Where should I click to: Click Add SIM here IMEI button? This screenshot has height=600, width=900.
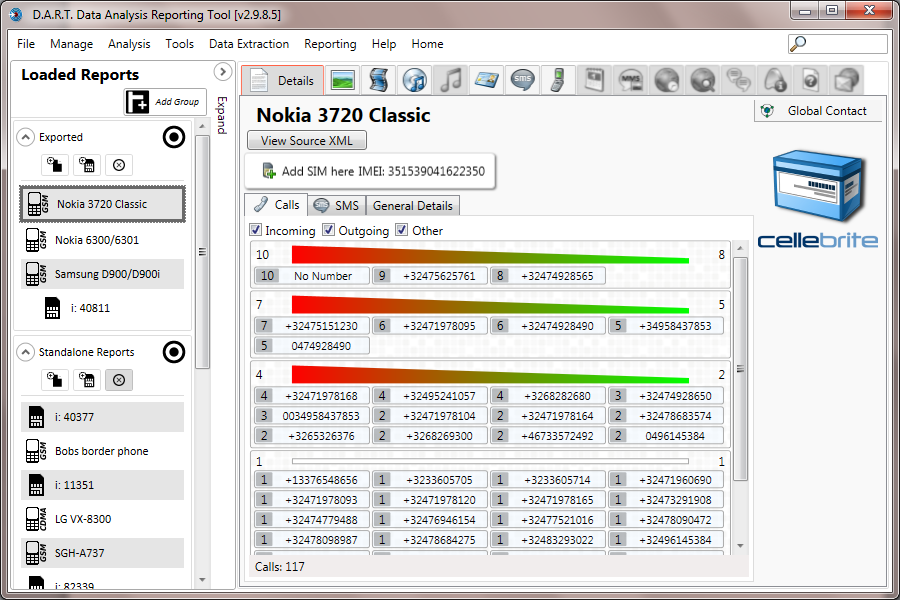pos(370,171)
